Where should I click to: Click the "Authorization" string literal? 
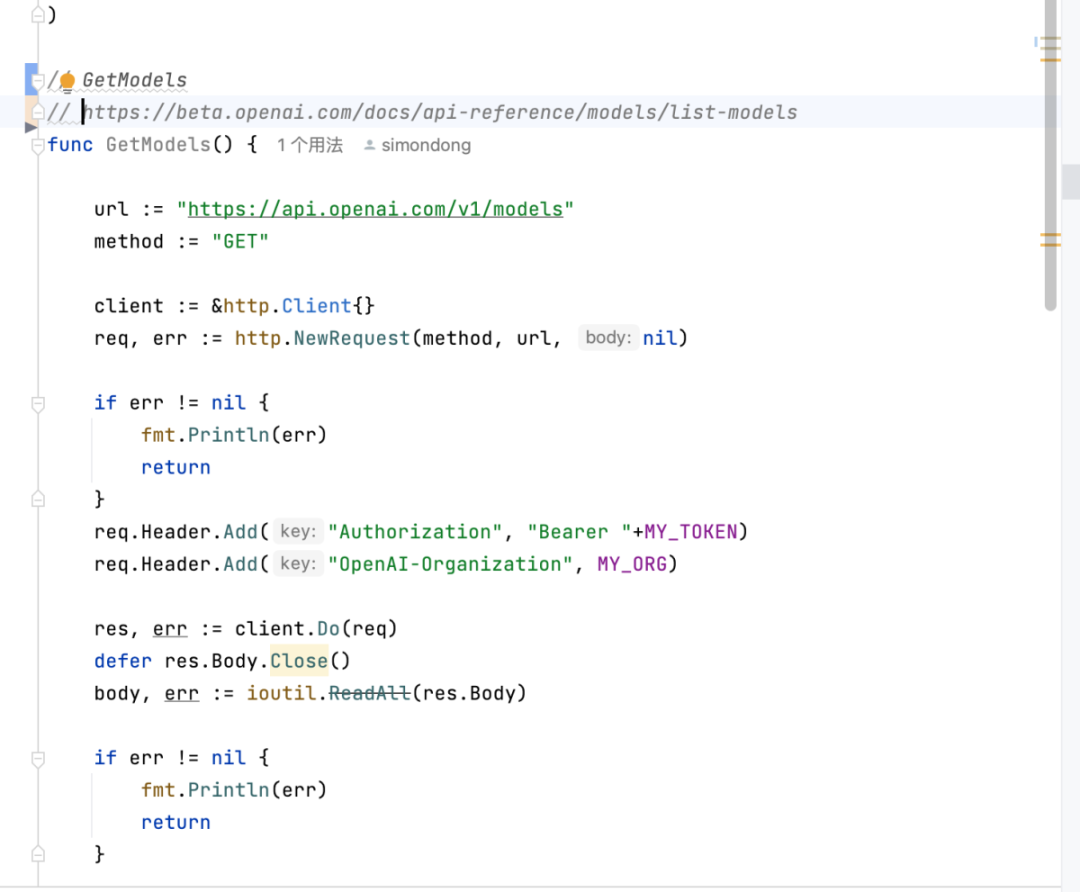(415, 532)
